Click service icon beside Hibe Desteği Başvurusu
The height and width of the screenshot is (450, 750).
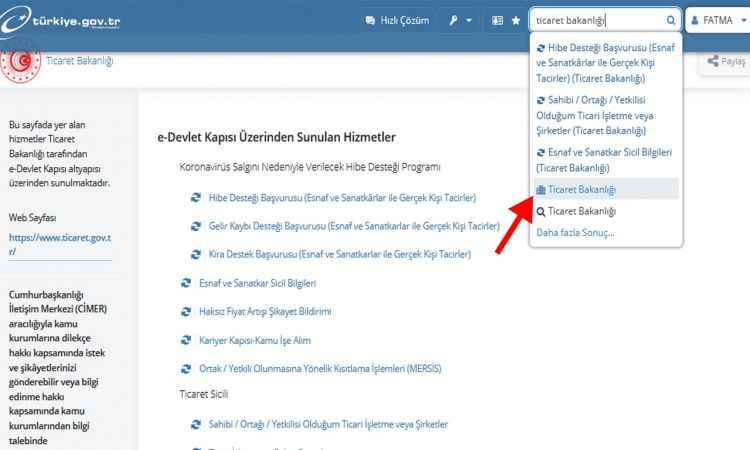click(x=196, y=198)
